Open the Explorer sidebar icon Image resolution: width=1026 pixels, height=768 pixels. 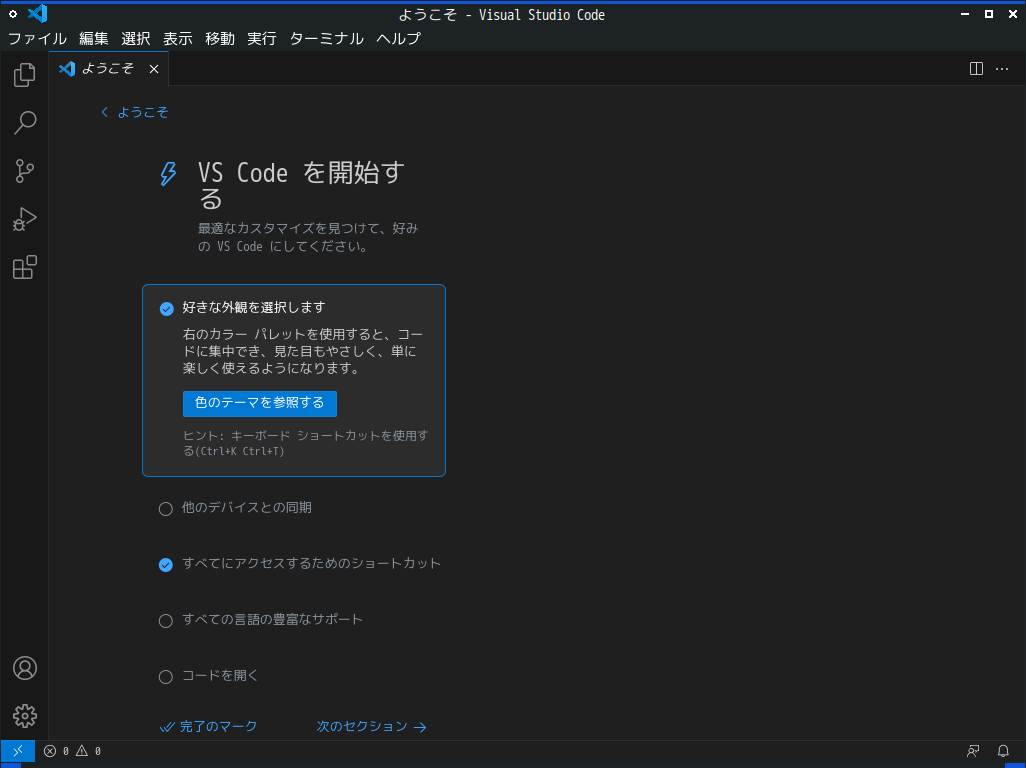[x=24, y=75]
